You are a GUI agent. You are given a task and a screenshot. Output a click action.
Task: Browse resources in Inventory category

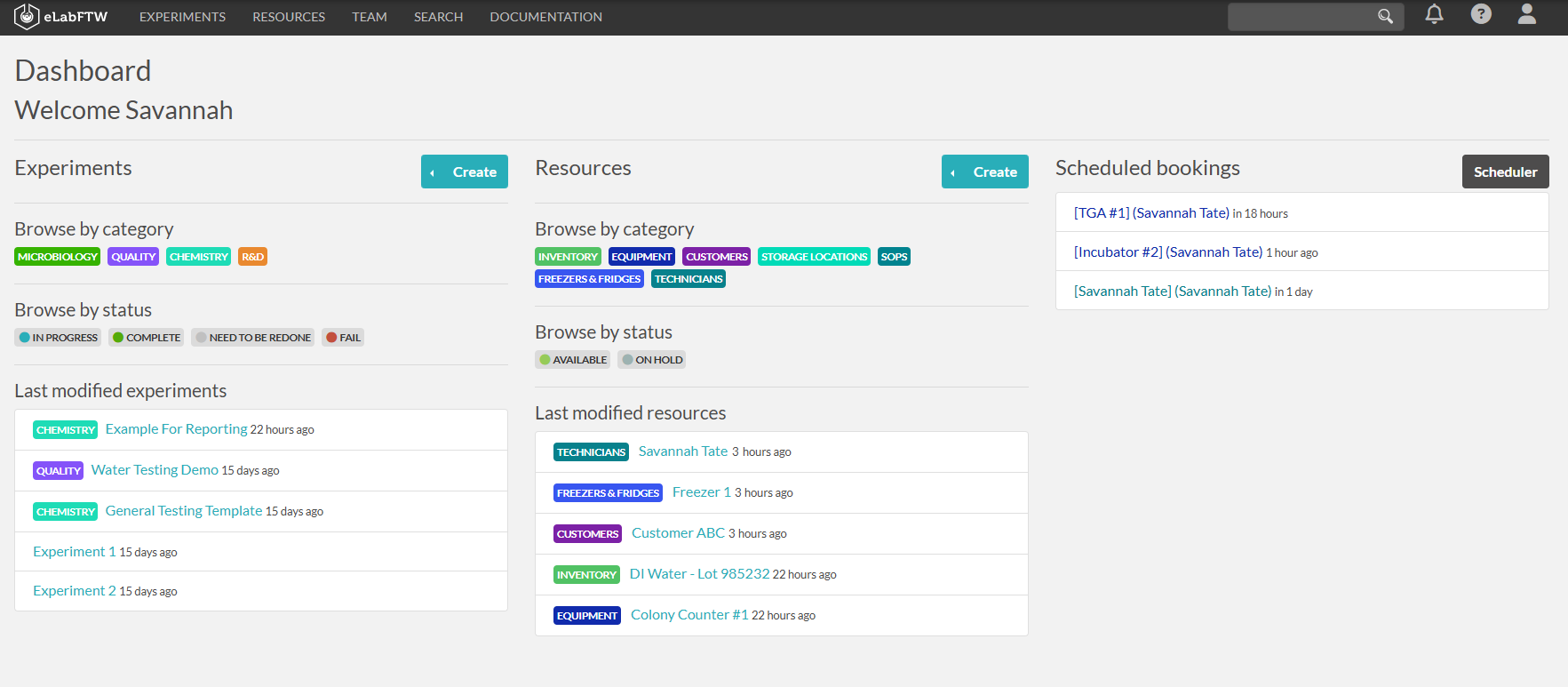pos(568,257)
